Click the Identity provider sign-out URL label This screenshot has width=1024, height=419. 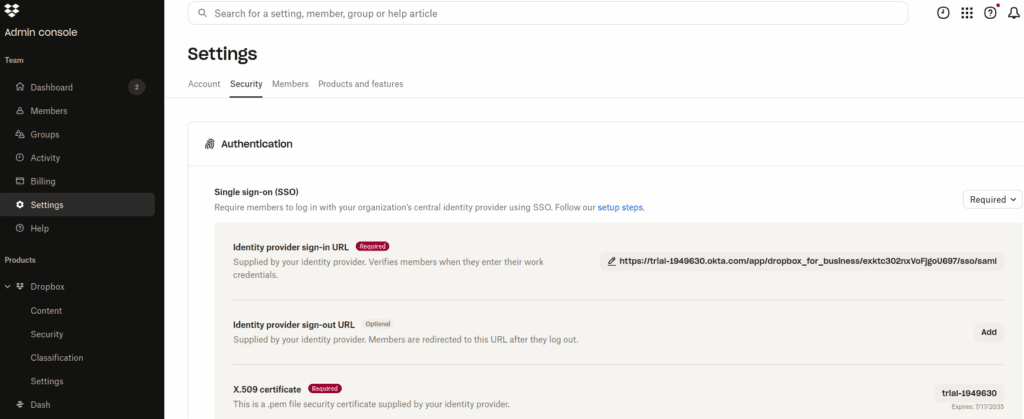pos(294,324)
